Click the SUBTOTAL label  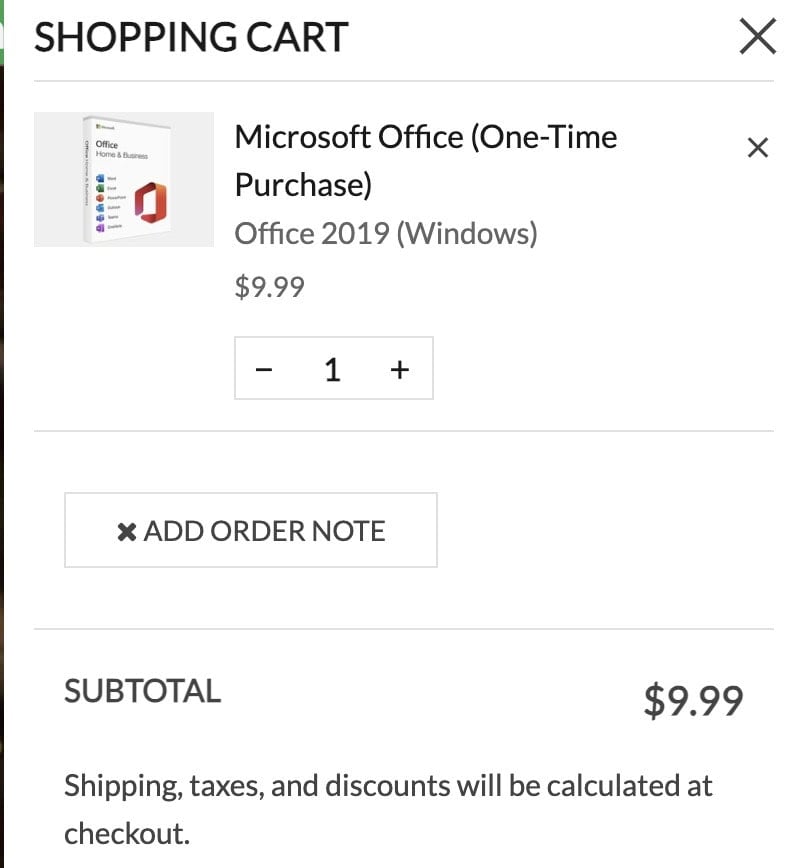coord(142,691)
